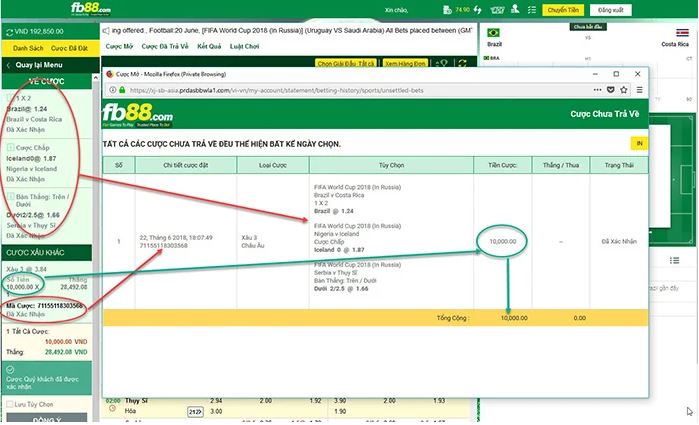Screen dimensions: 699x425
Task: Click the fb88.com logo in popup
Action: click(138, 115)
